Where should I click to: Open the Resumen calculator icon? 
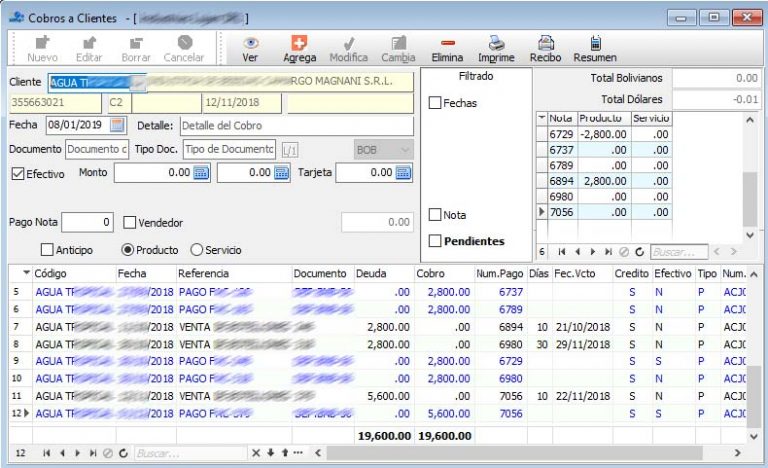[596, 43]
